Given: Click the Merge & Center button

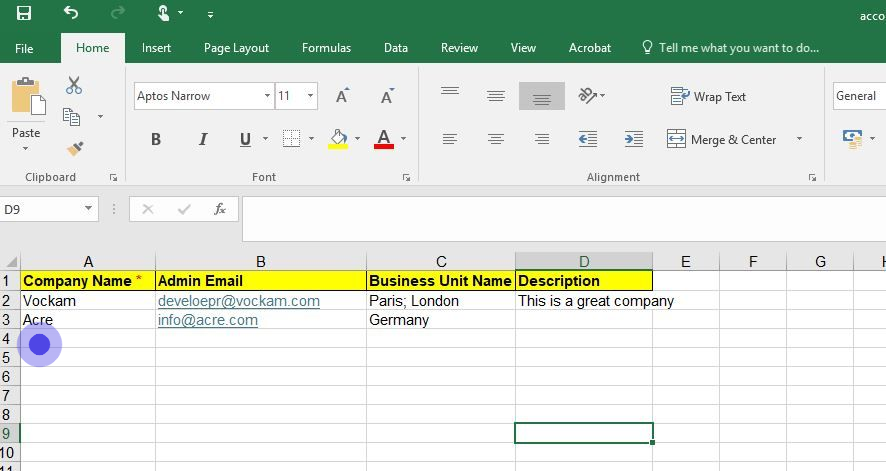Looking at the screenshot, I should click(x=722, y=139).
